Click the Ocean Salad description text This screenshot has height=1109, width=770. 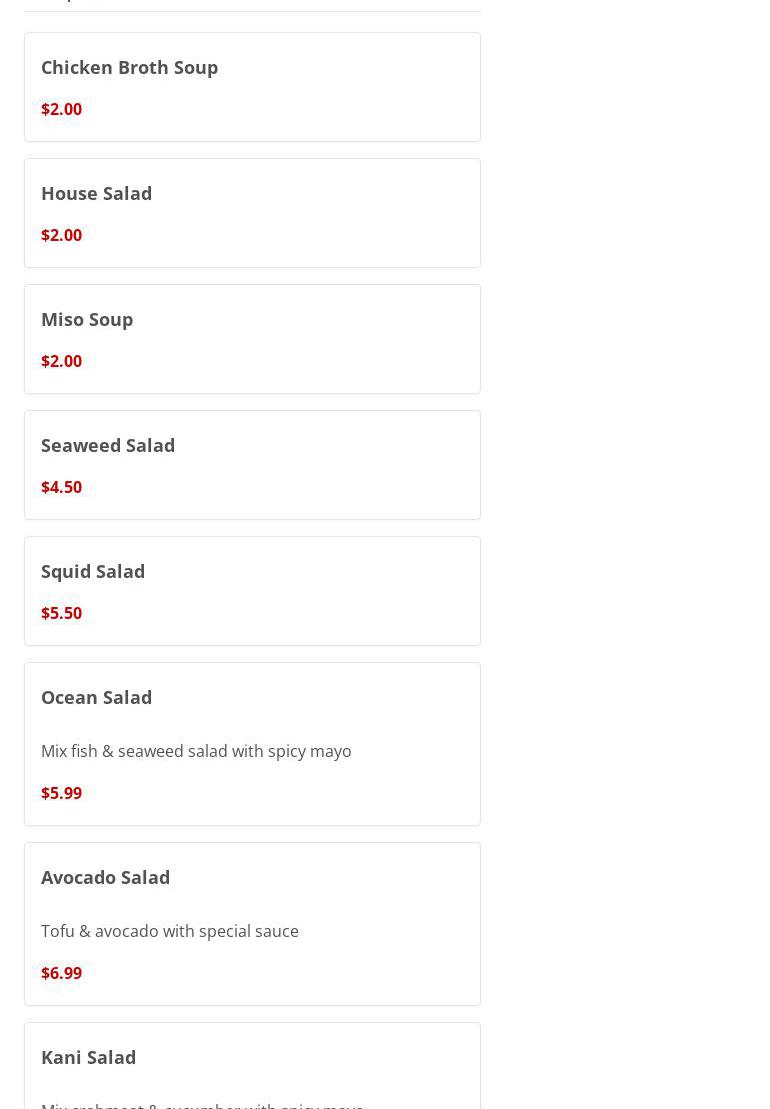196,751
